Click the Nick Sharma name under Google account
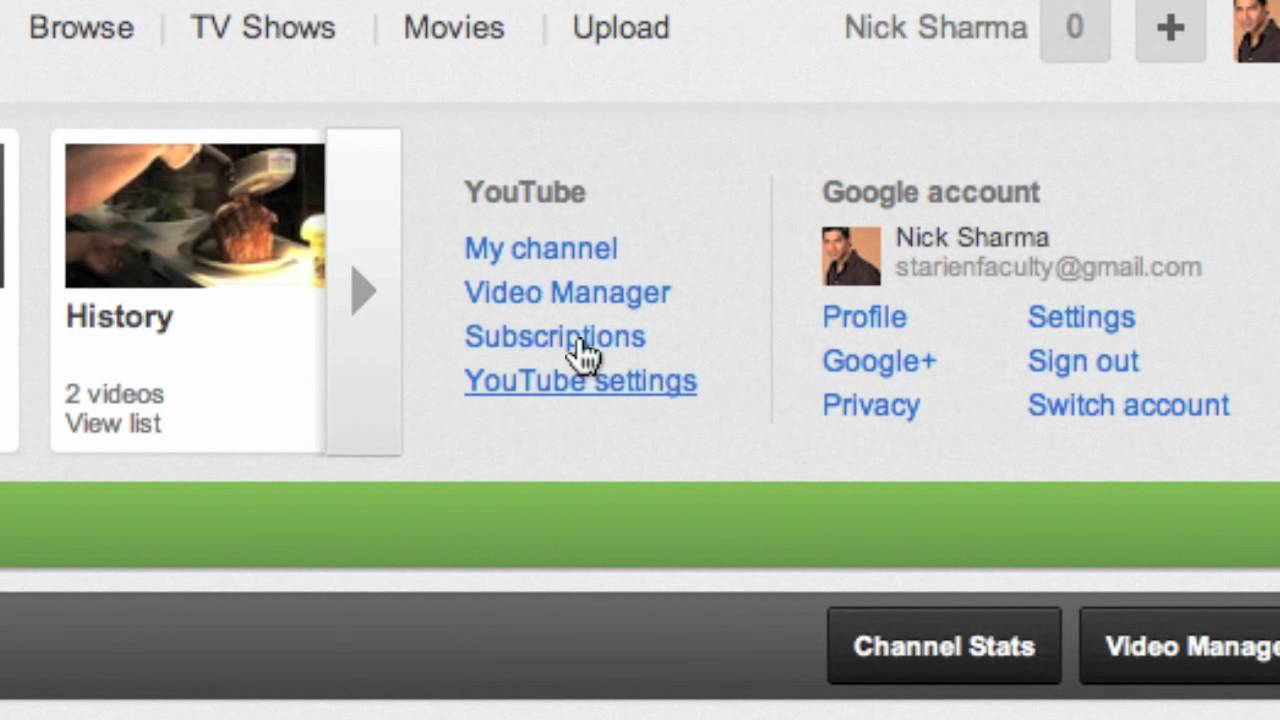The height and width of the screenshot is (720, 1280). [x=972, y=238]
